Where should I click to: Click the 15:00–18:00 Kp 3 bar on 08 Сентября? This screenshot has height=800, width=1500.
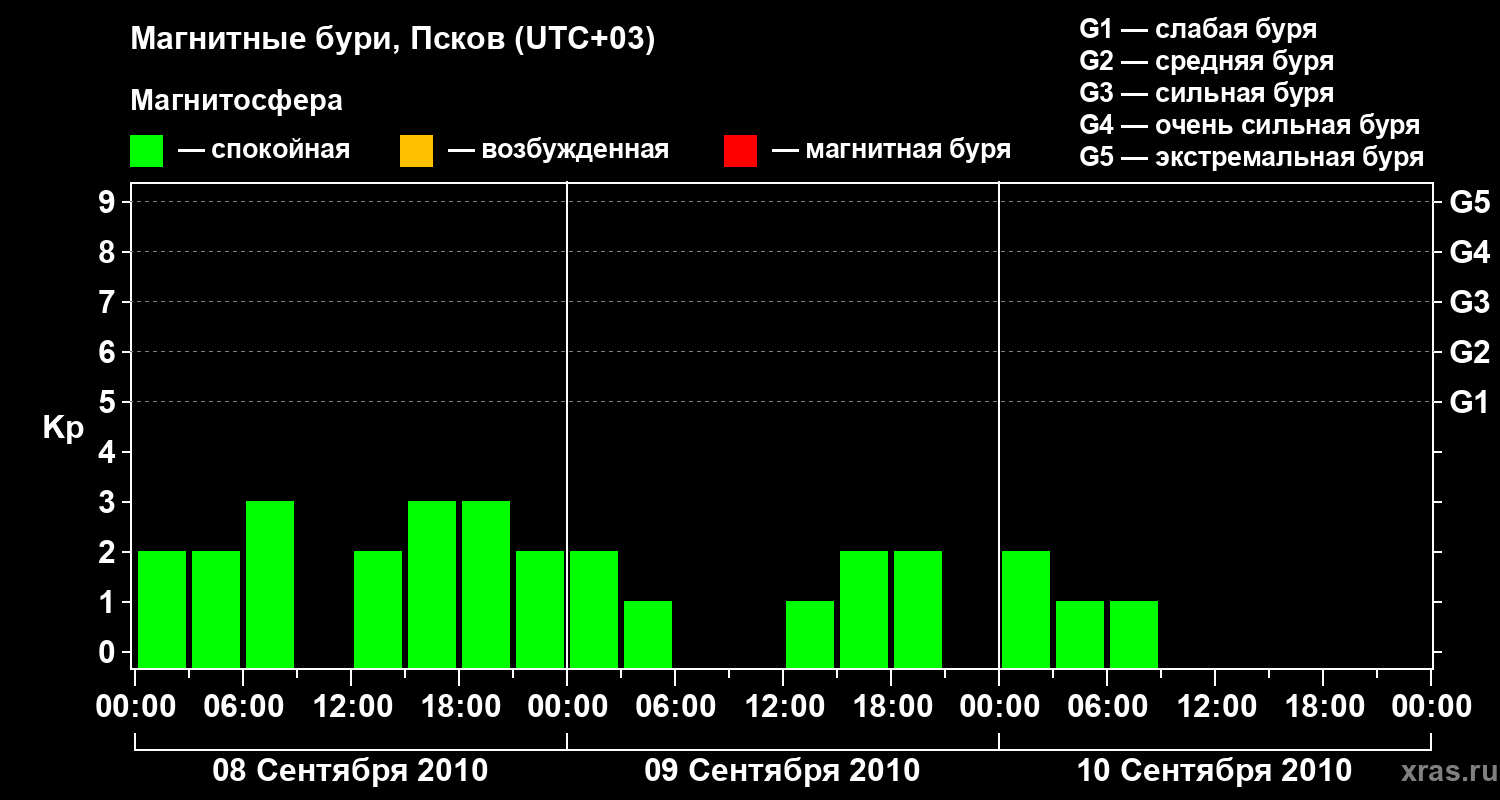(x=432, y=584)
